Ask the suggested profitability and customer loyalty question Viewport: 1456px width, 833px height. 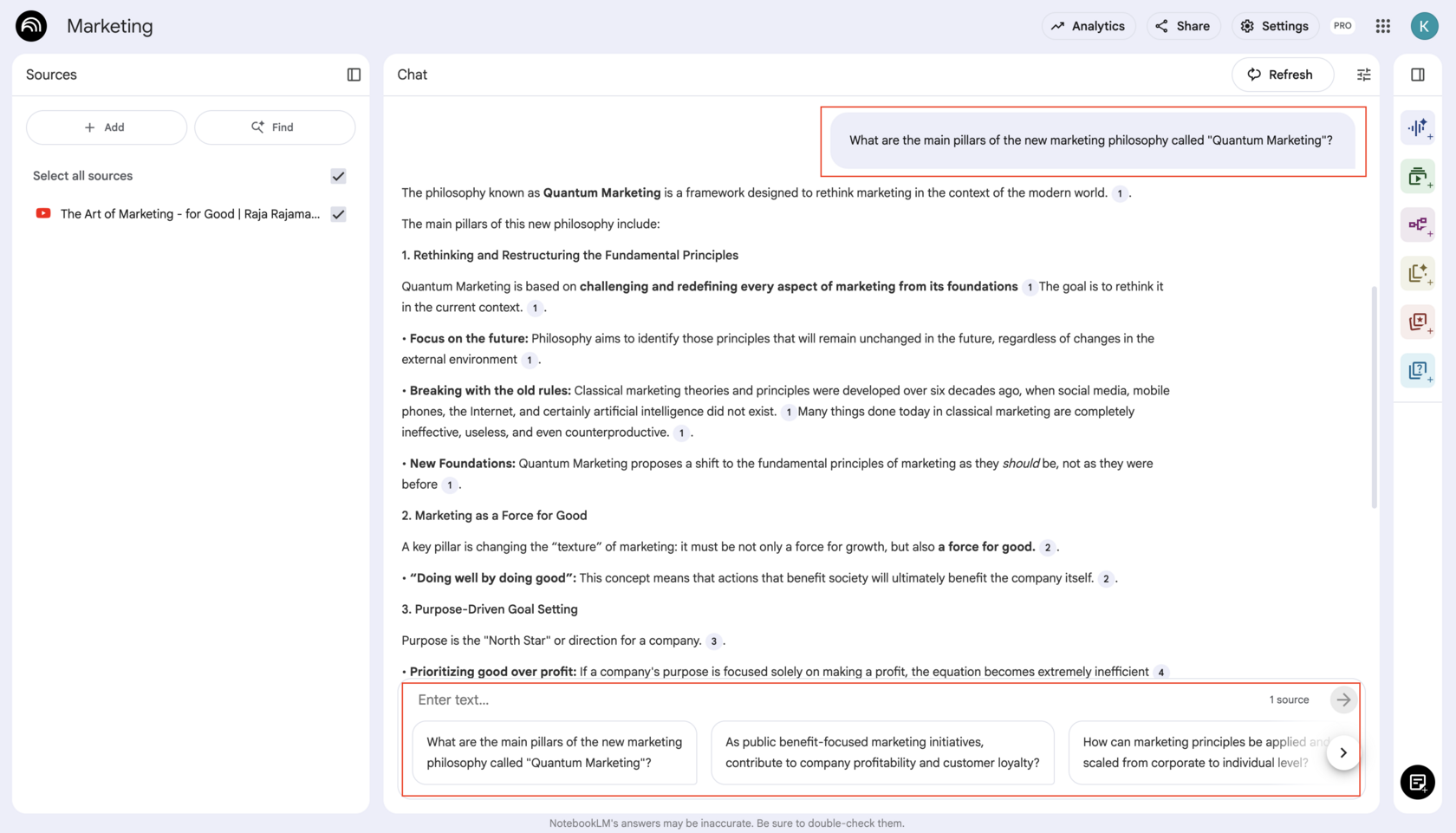pyautogui.click(x=882, y=752)
